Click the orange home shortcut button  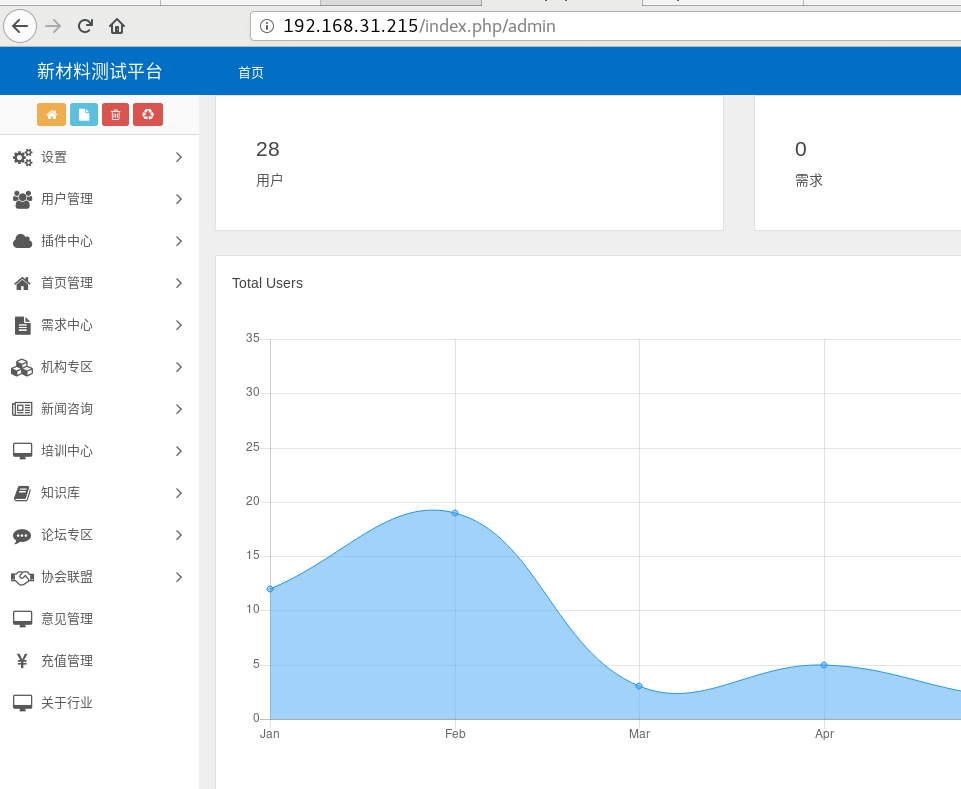pos(51,115)
